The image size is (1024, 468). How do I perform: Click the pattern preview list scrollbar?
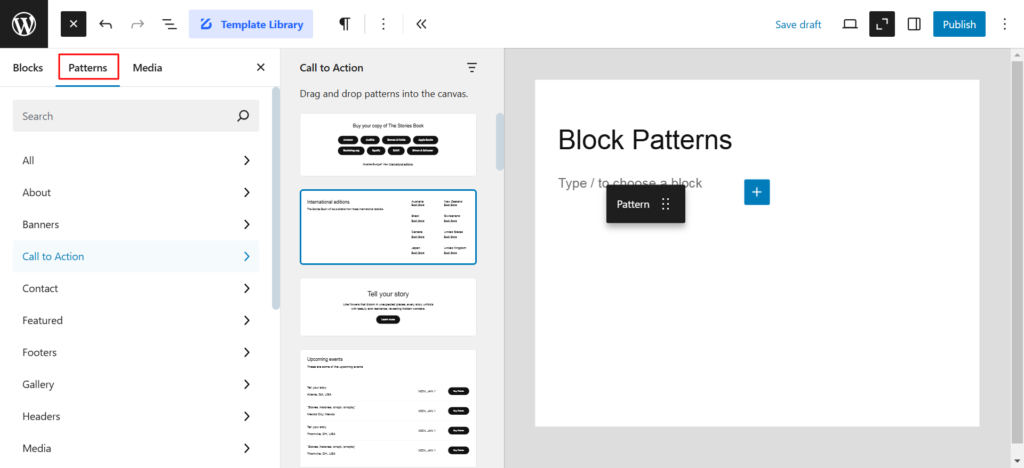pos(500,142)
